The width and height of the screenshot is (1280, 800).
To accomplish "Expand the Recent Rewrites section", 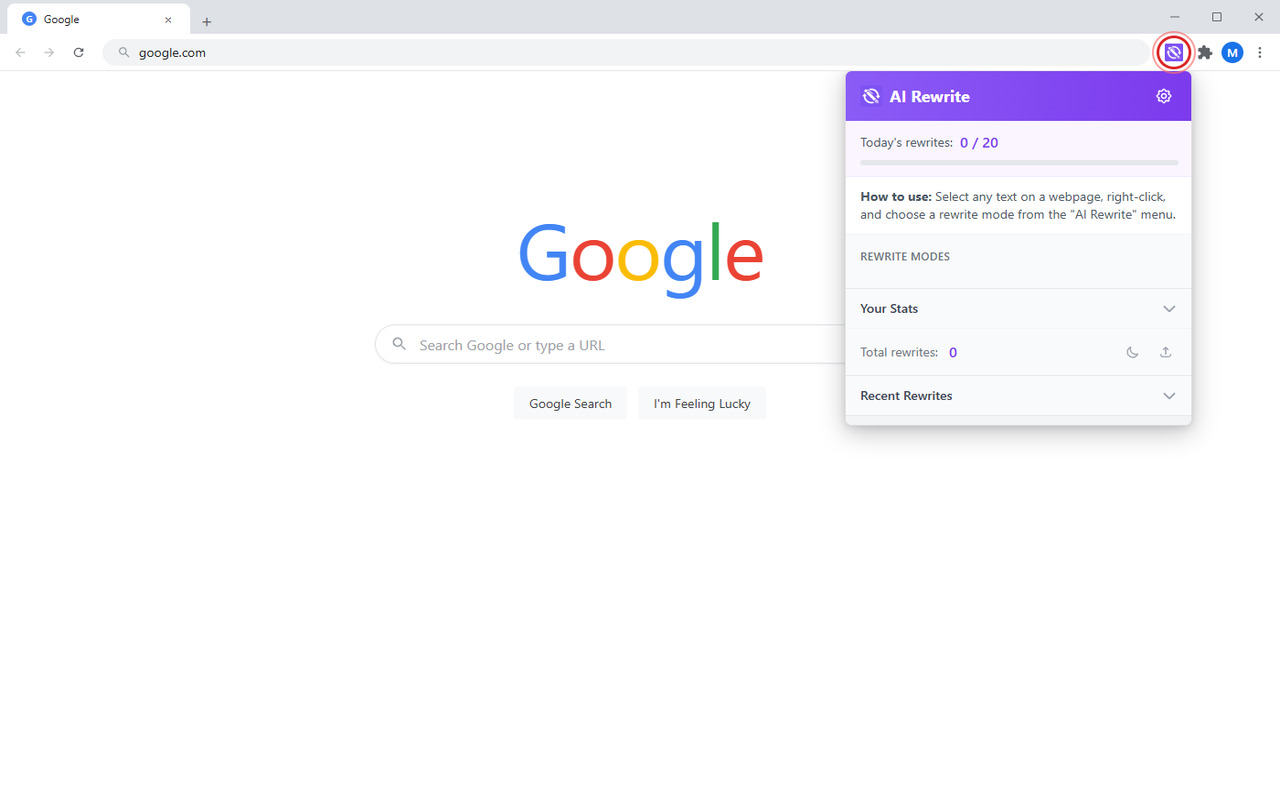I will point(1018,396).
